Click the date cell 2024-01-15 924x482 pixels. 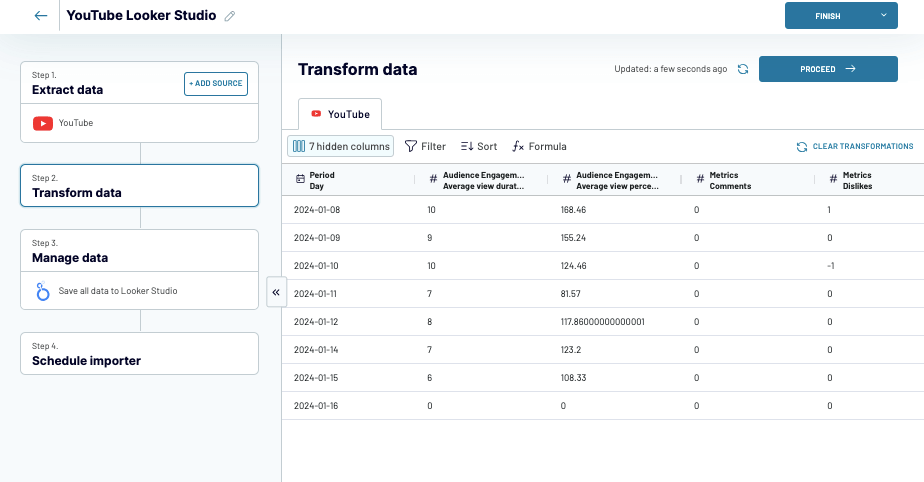[316, 378]
